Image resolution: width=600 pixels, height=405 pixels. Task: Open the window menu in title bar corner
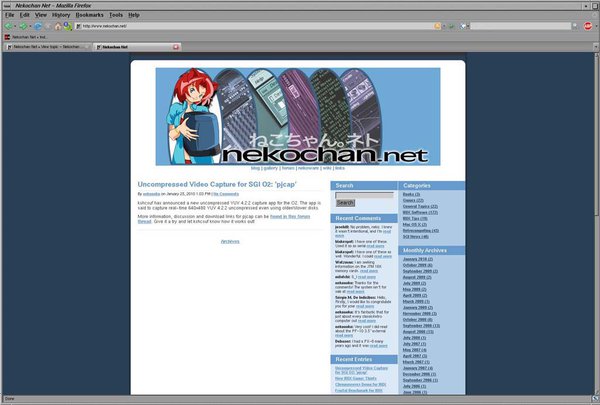pos(7,6)
